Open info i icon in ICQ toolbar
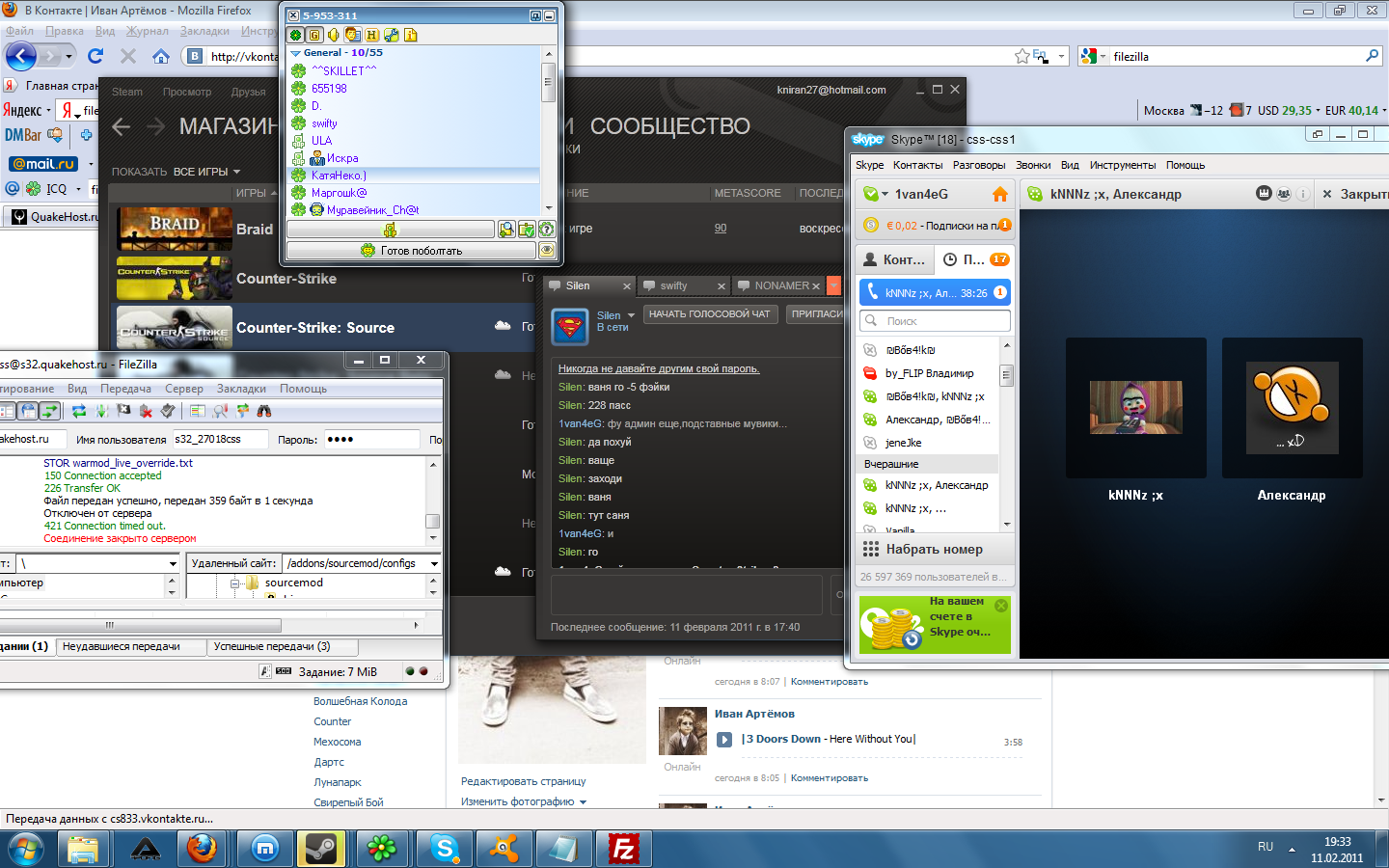 pyautogui.click(x=411, y=35)
